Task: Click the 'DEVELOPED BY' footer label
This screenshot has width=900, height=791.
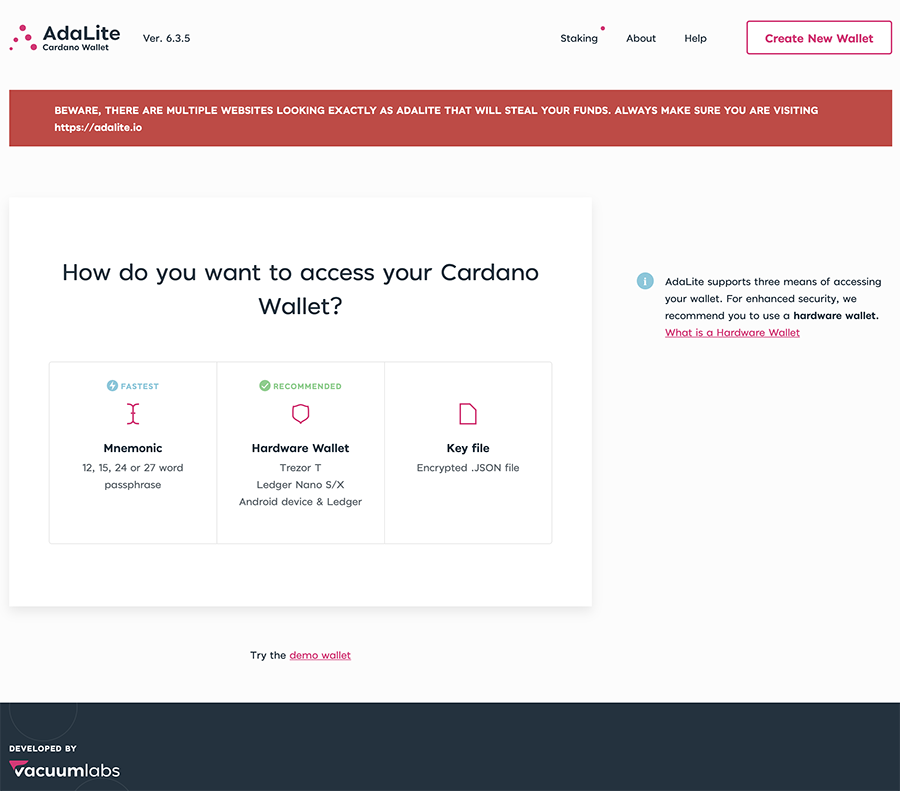Action: point(42,749)
